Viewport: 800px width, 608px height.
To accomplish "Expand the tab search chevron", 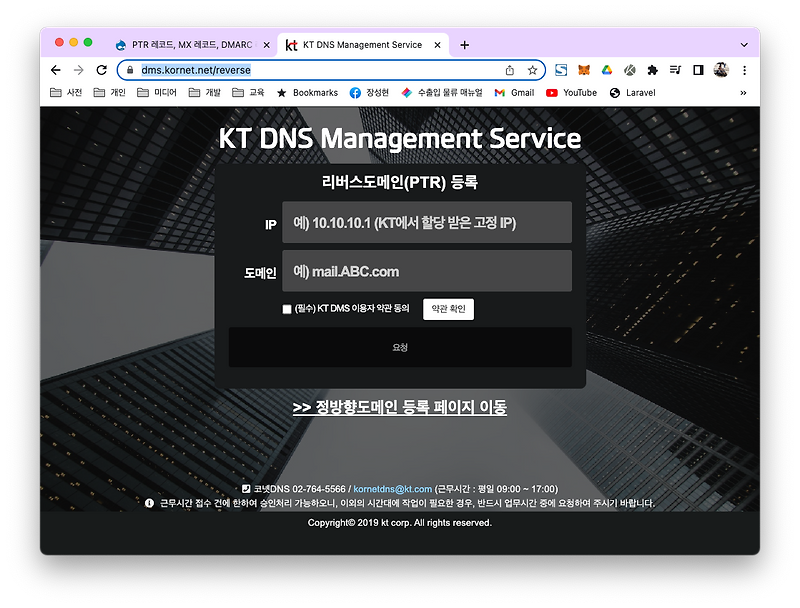I will [744, 45].
